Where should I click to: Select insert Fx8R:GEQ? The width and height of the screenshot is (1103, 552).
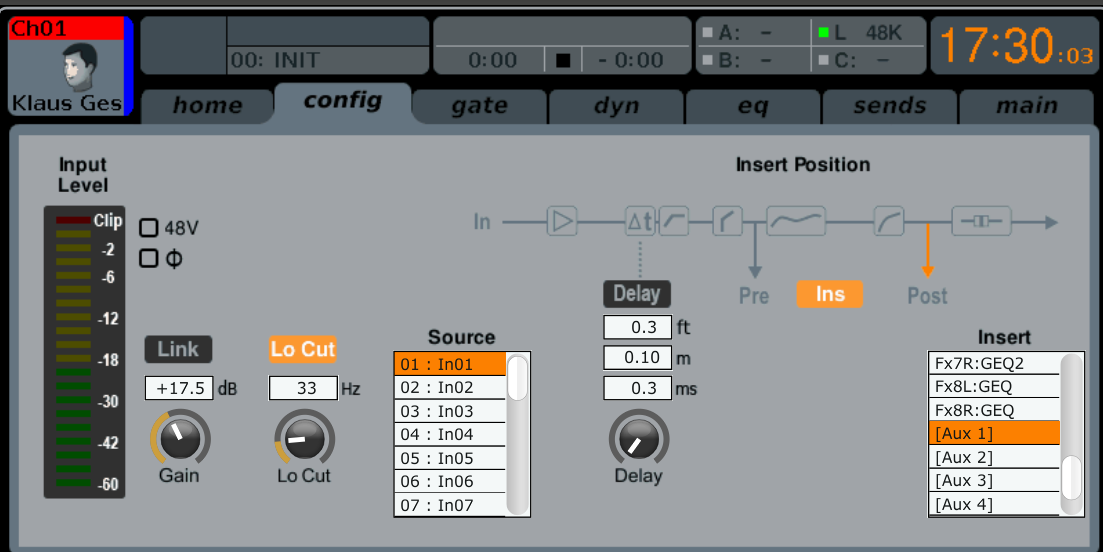pos(994,410)
